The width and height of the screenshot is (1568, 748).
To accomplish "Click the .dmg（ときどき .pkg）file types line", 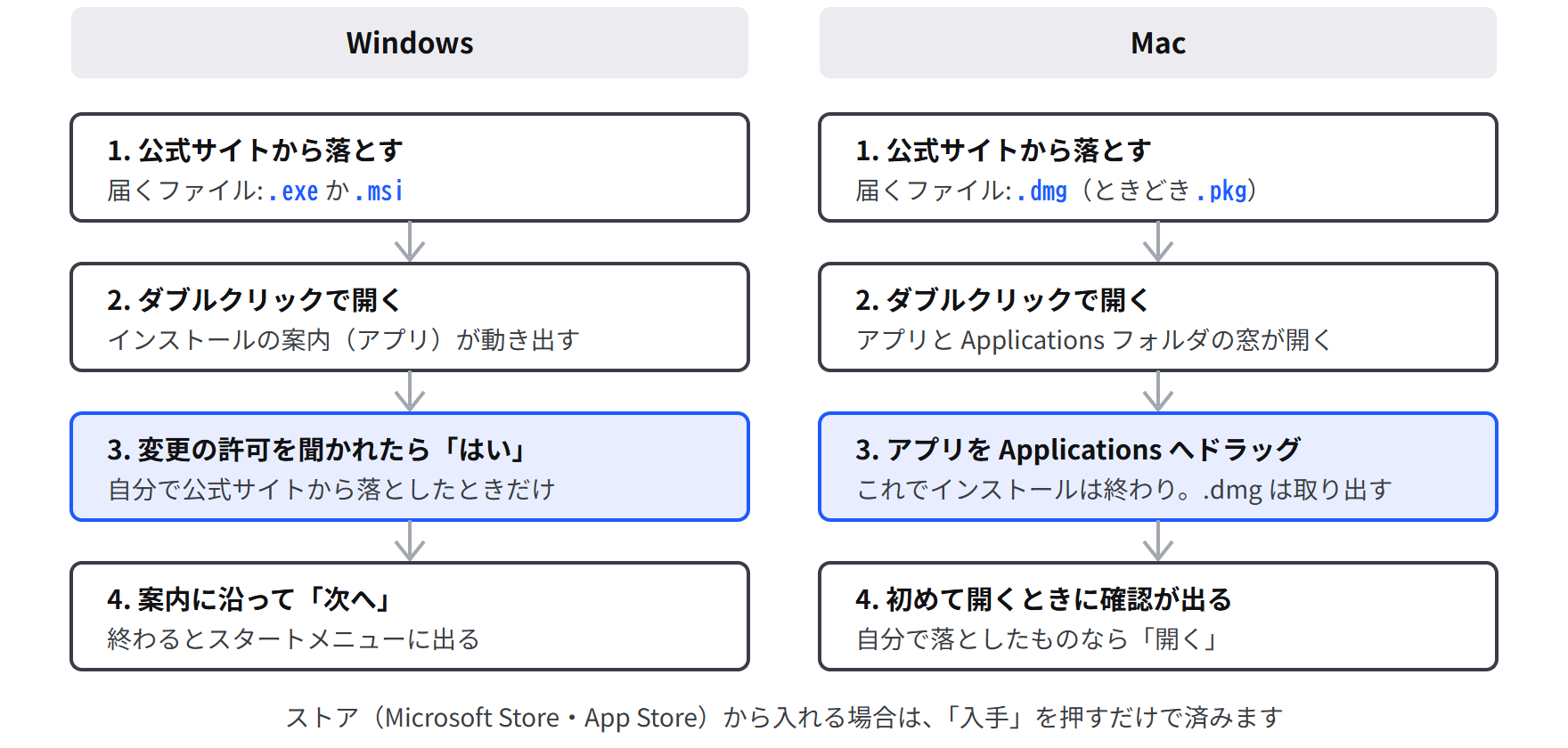I will click(x=1058, y=191).
